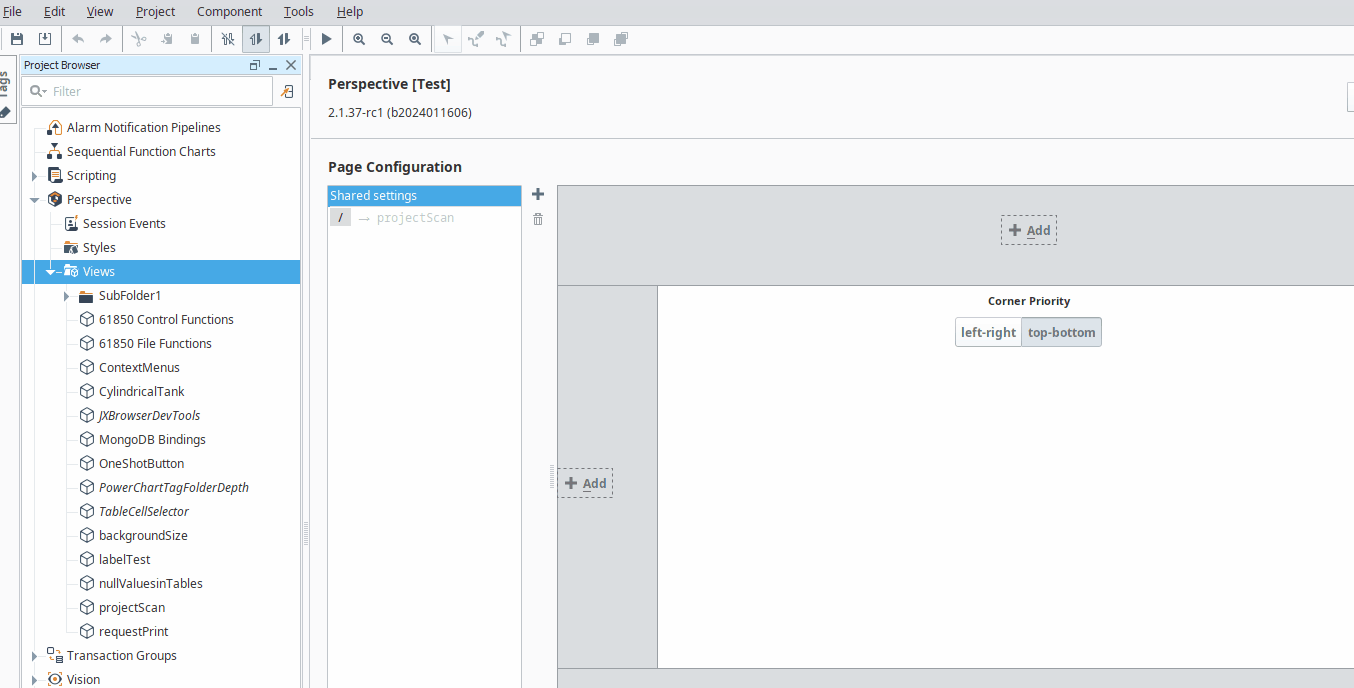Image resolution: width=1354 pixels, height=688 pixels.
Task: Select the ContextMenus view
Action: [x=139, y=368]
